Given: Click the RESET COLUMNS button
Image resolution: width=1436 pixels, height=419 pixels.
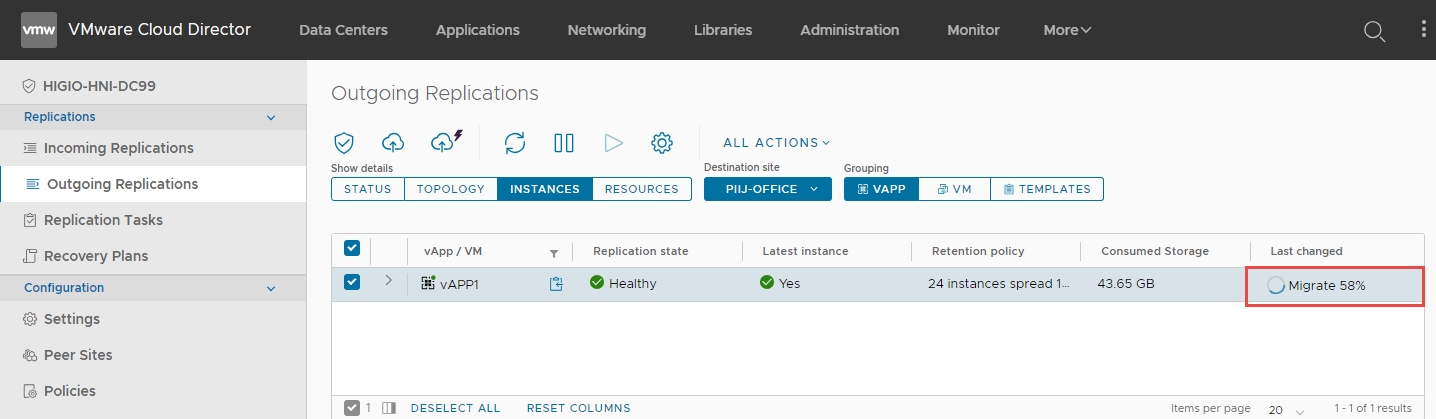Looking at the screenshot, I should click(578, 408).
